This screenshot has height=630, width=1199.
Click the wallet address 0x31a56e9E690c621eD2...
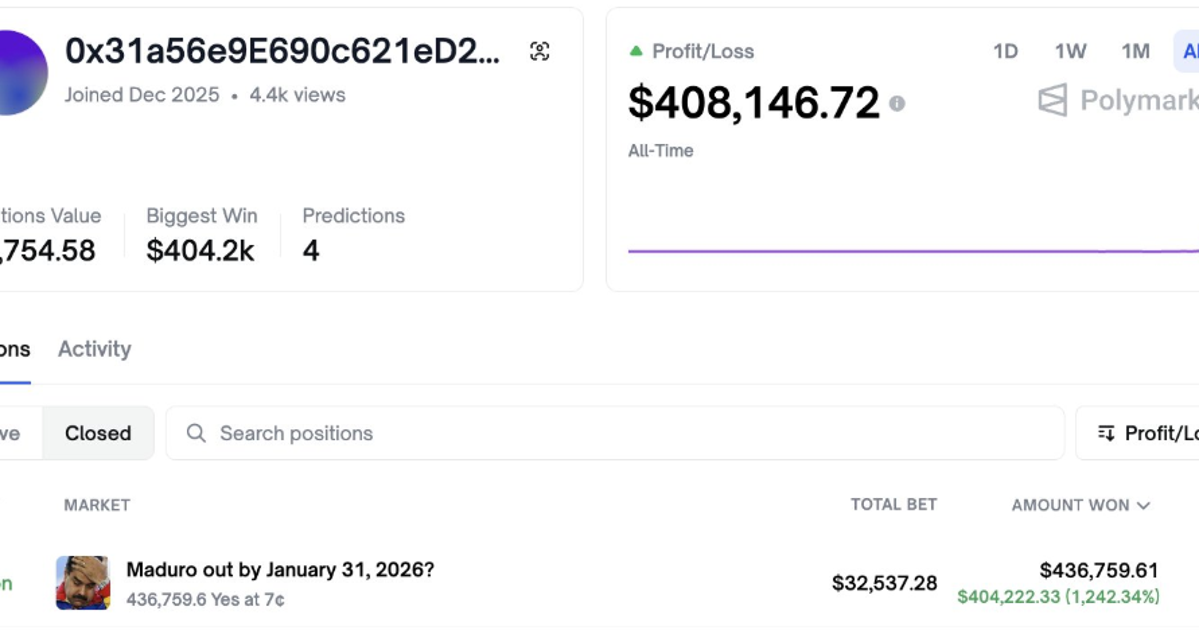tap(282, 52)
